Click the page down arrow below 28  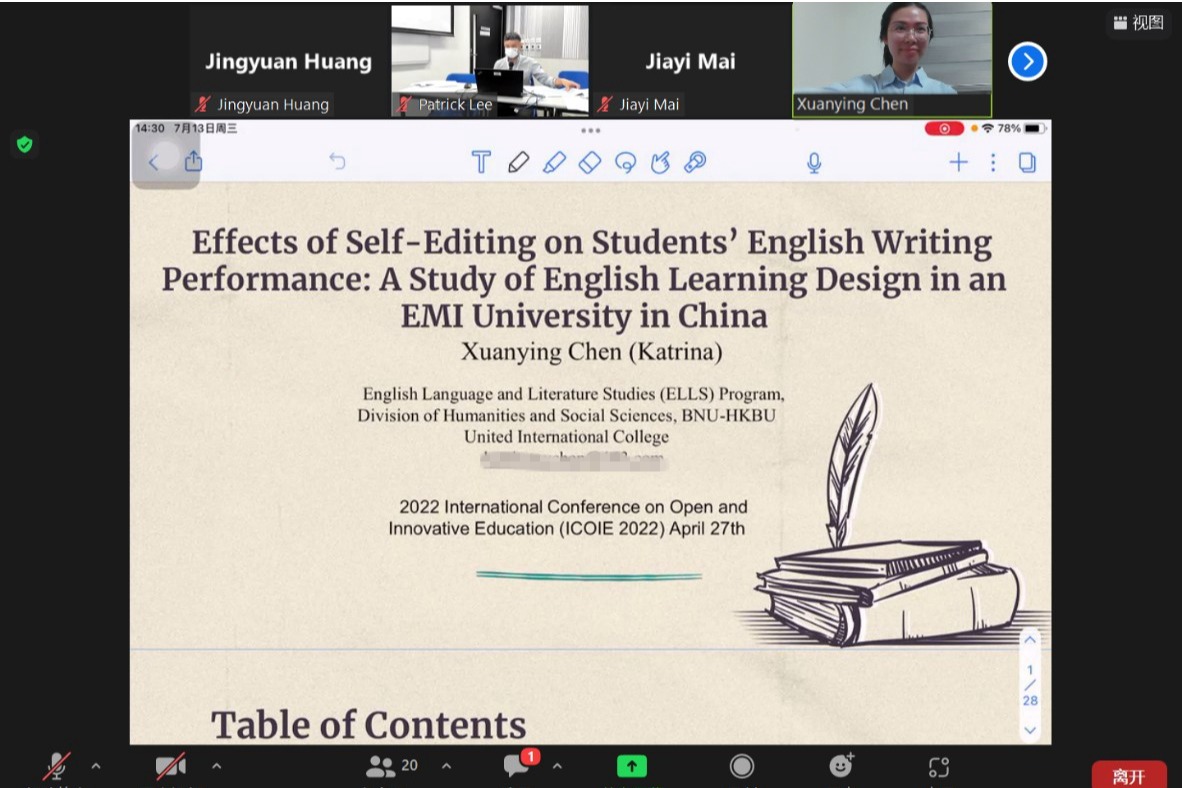pos(1030,730)
